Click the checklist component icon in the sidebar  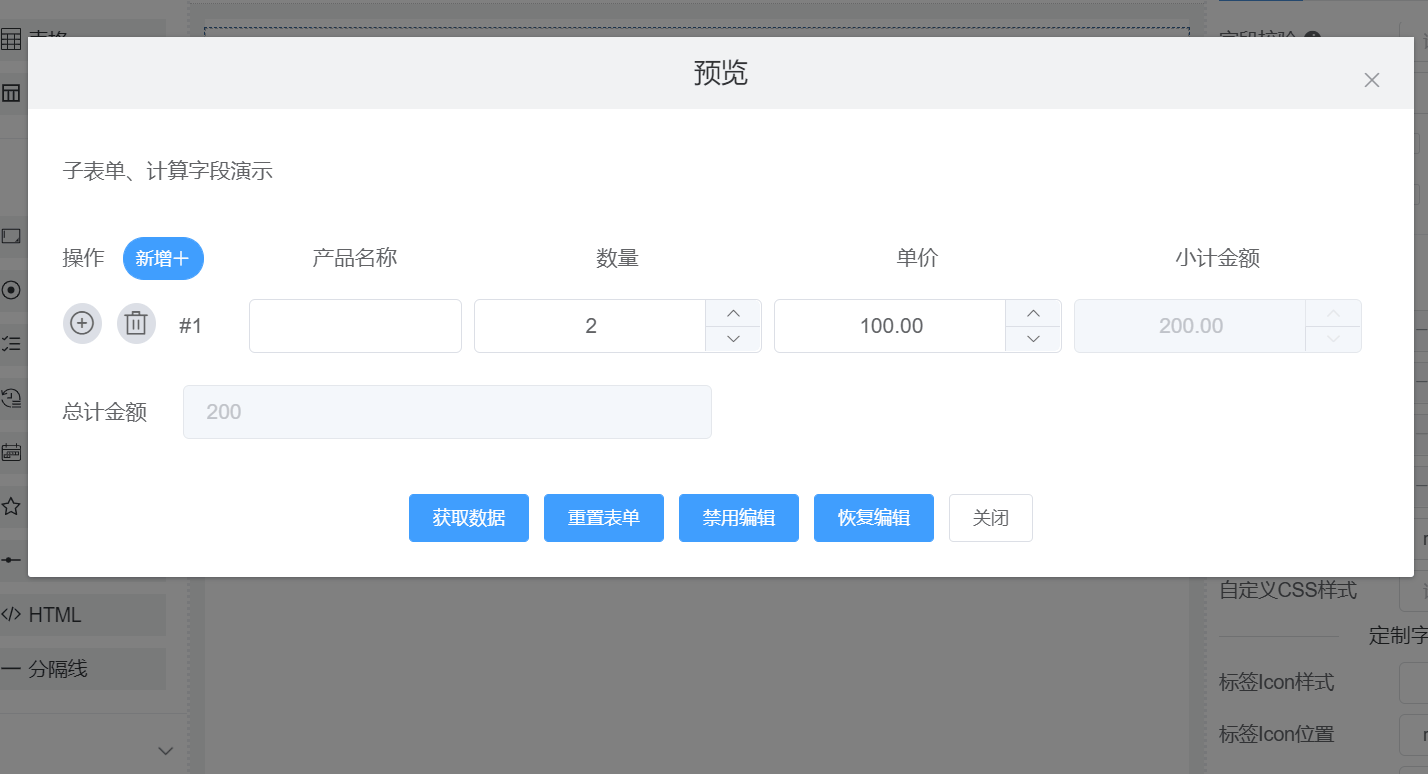pos(12,343)
